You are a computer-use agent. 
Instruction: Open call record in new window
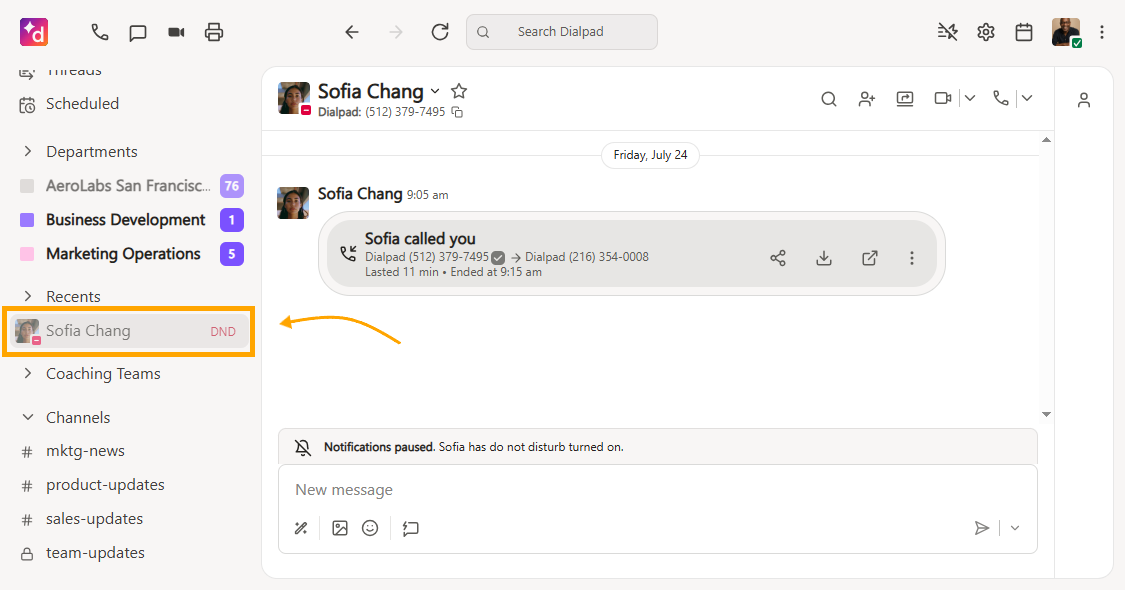[x=870, y=258]
